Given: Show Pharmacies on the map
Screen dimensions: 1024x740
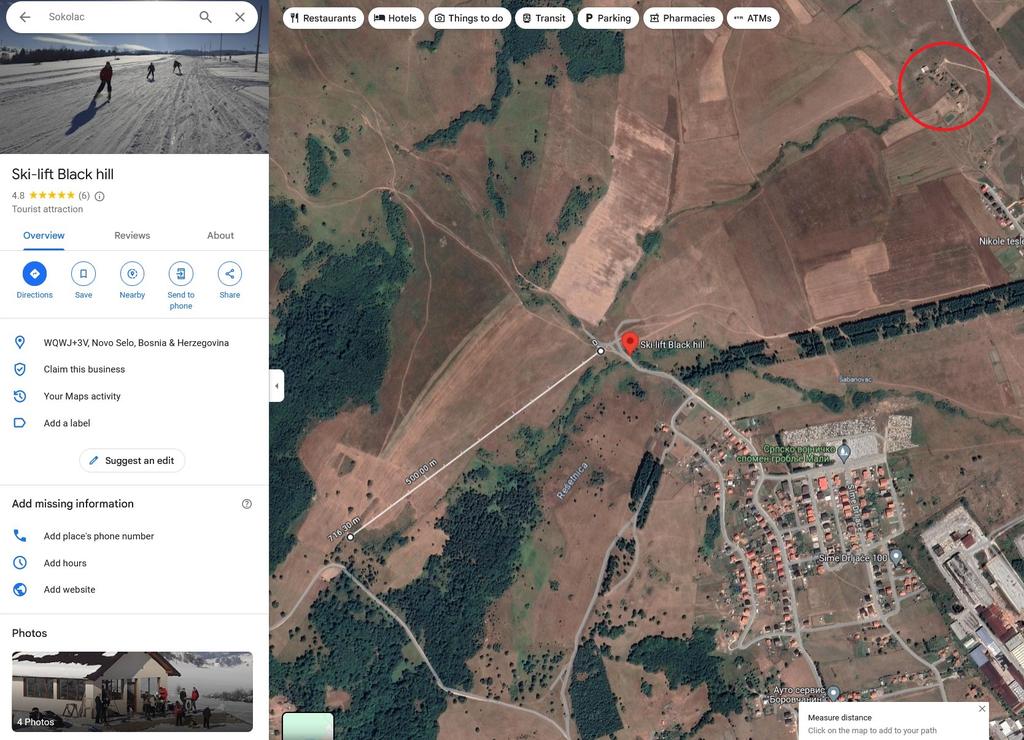Looking at the screenshot, I should [681, 18].
